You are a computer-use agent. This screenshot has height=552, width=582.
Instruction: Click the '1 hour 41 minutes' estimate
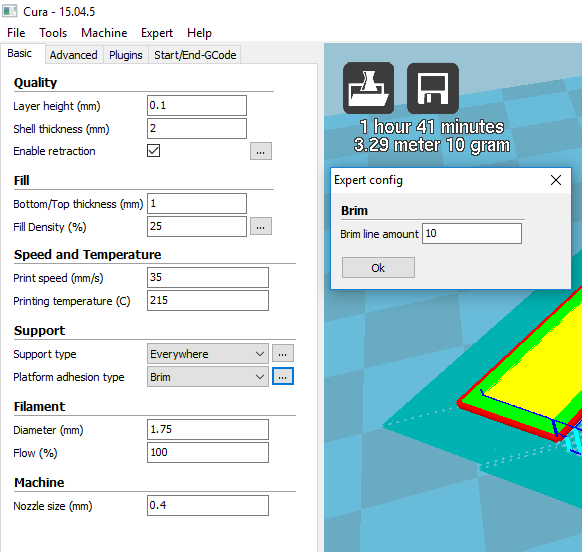[432, 127]
